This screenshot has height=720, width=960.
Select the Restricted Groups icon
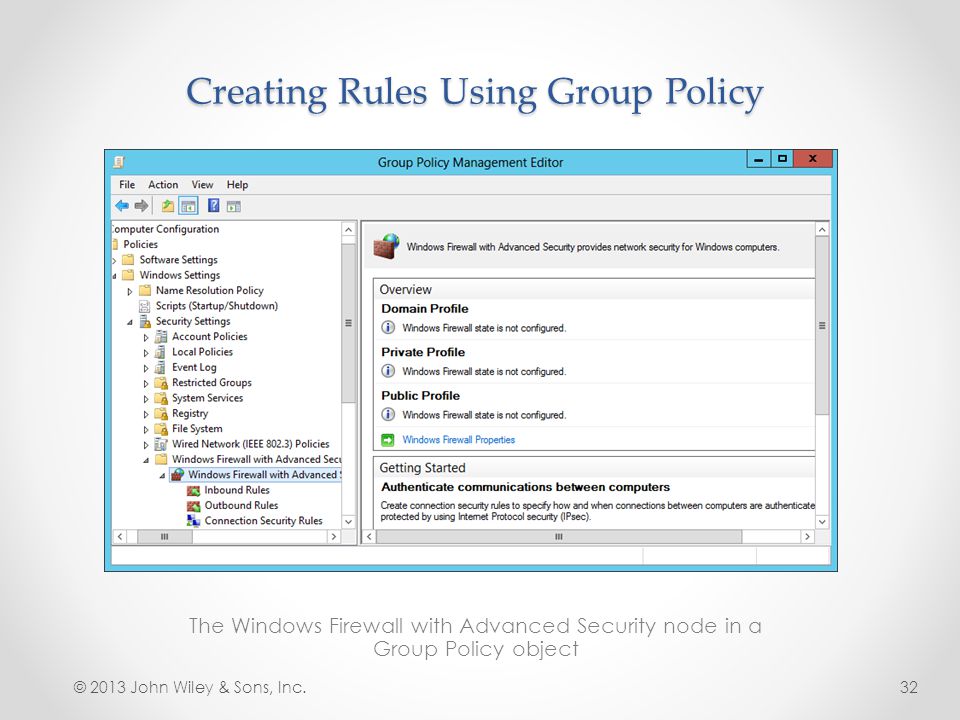(x=161, y=383)
